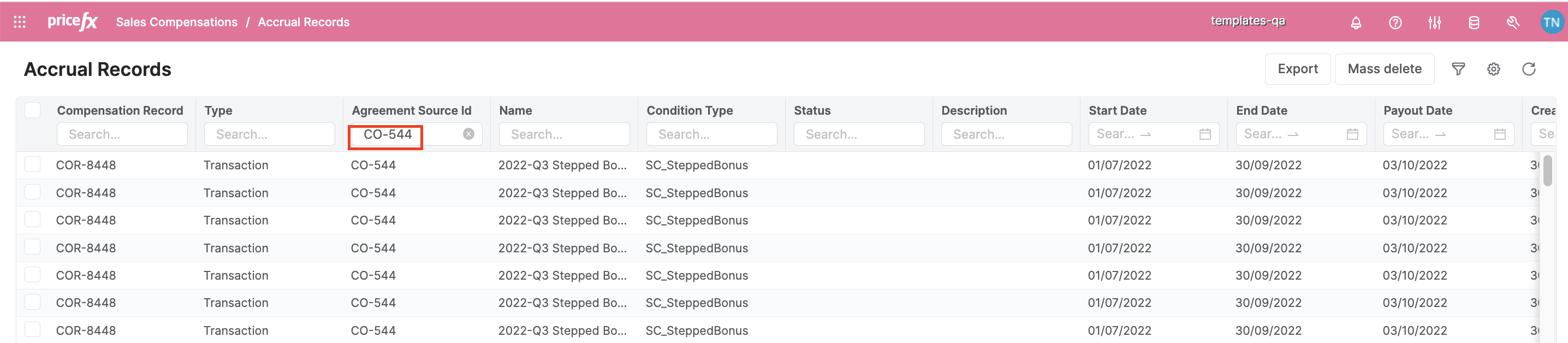Check the third COR-8448 row checkbox

[32, 220]
